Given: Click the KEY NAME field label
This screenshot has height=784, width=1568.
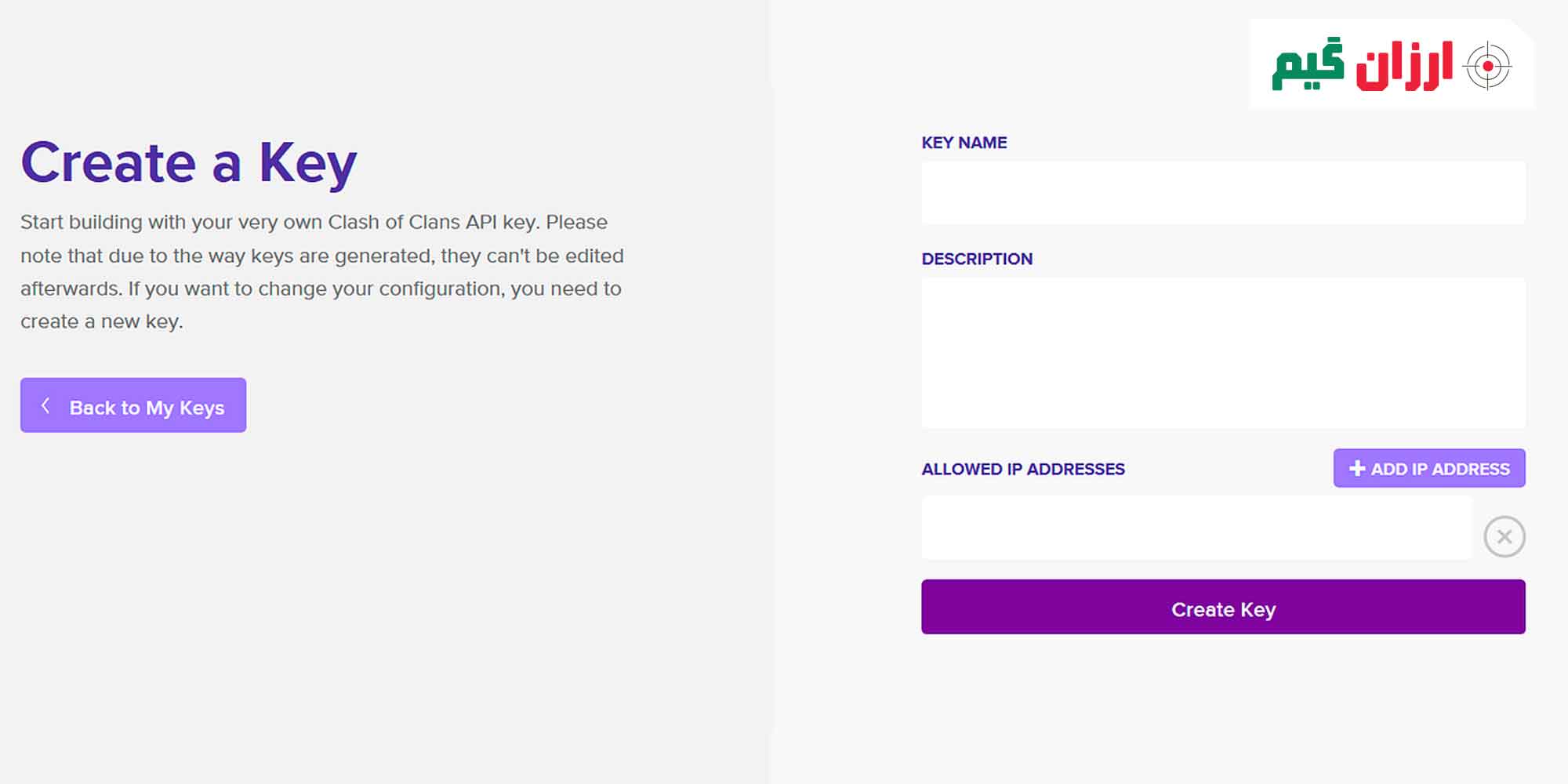Looking at the screenshot, I should [x=964, y=143].
